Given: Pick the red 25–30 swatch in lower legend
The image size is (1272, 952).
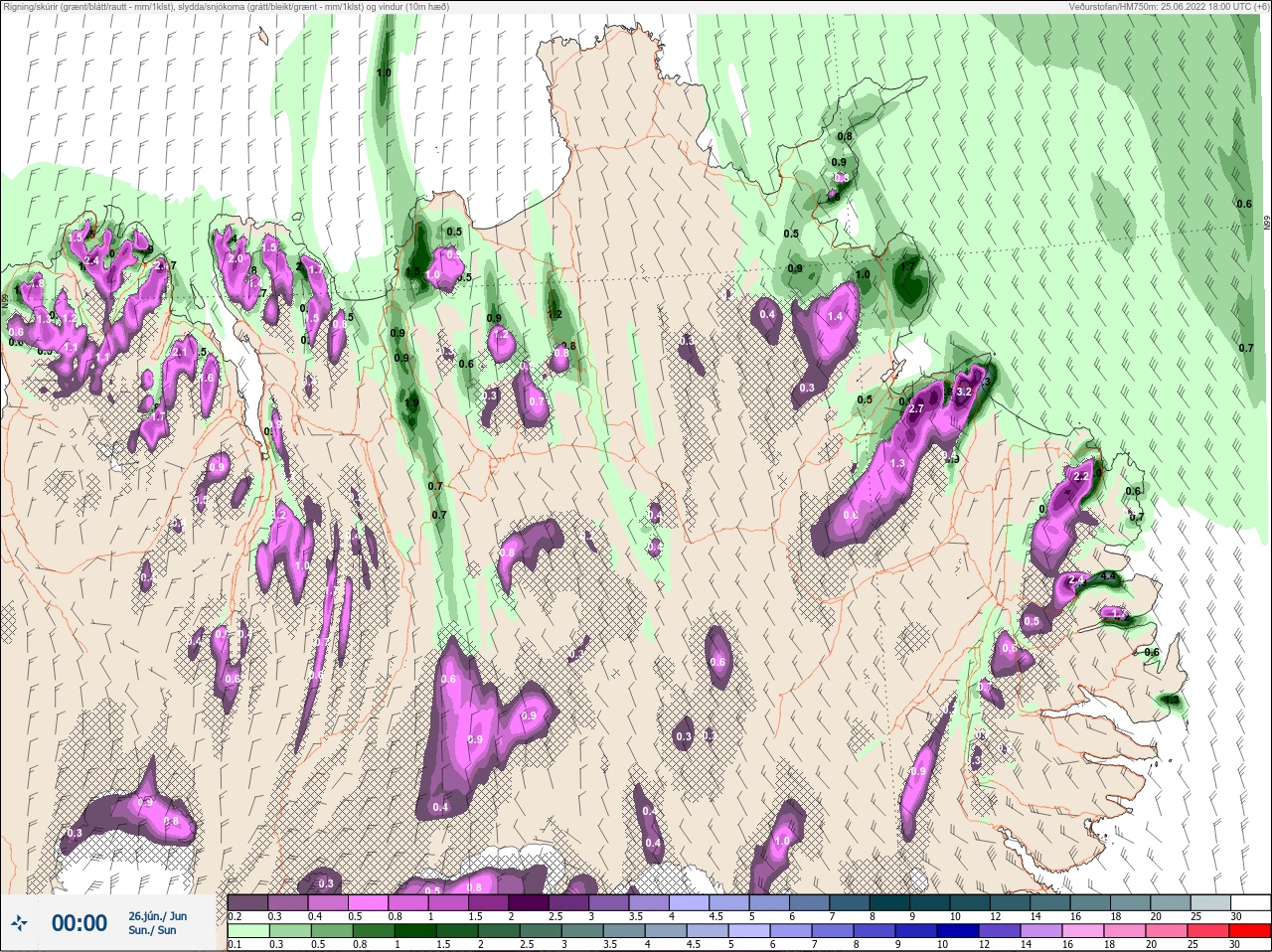Looking at the screenshot, I should pos(1250,931).
